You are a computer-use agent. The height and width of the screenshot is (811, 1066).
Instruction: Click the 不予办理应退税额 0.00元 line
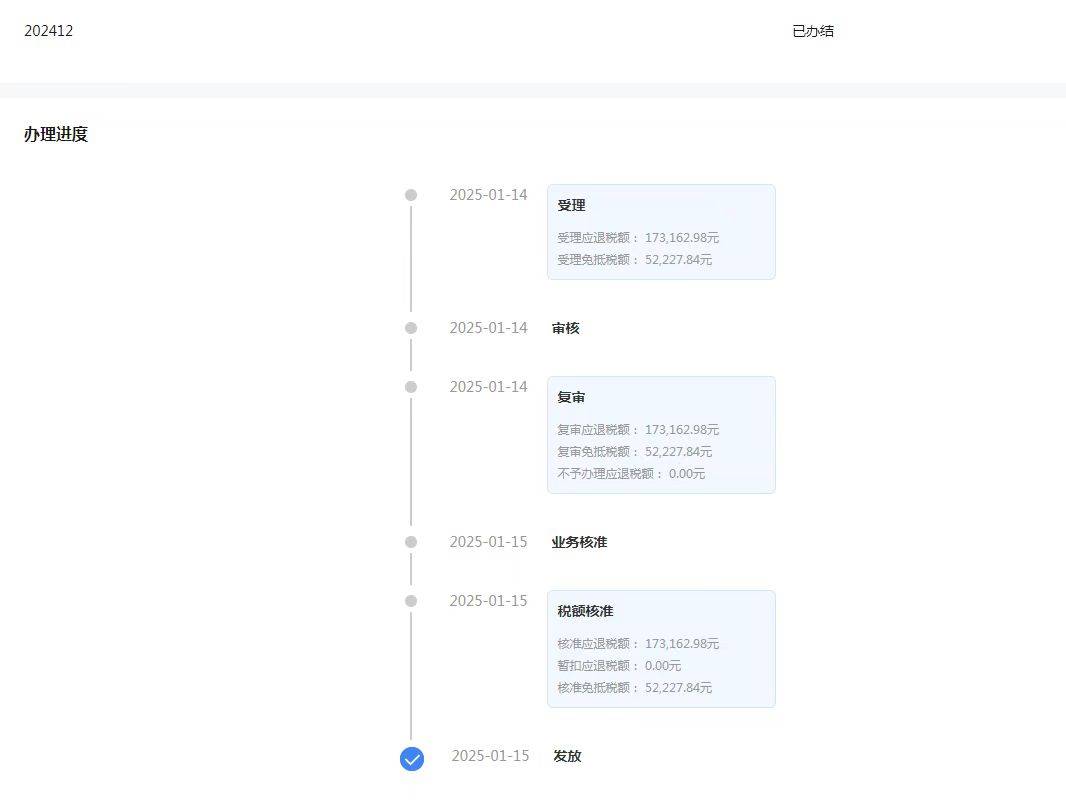631,474
